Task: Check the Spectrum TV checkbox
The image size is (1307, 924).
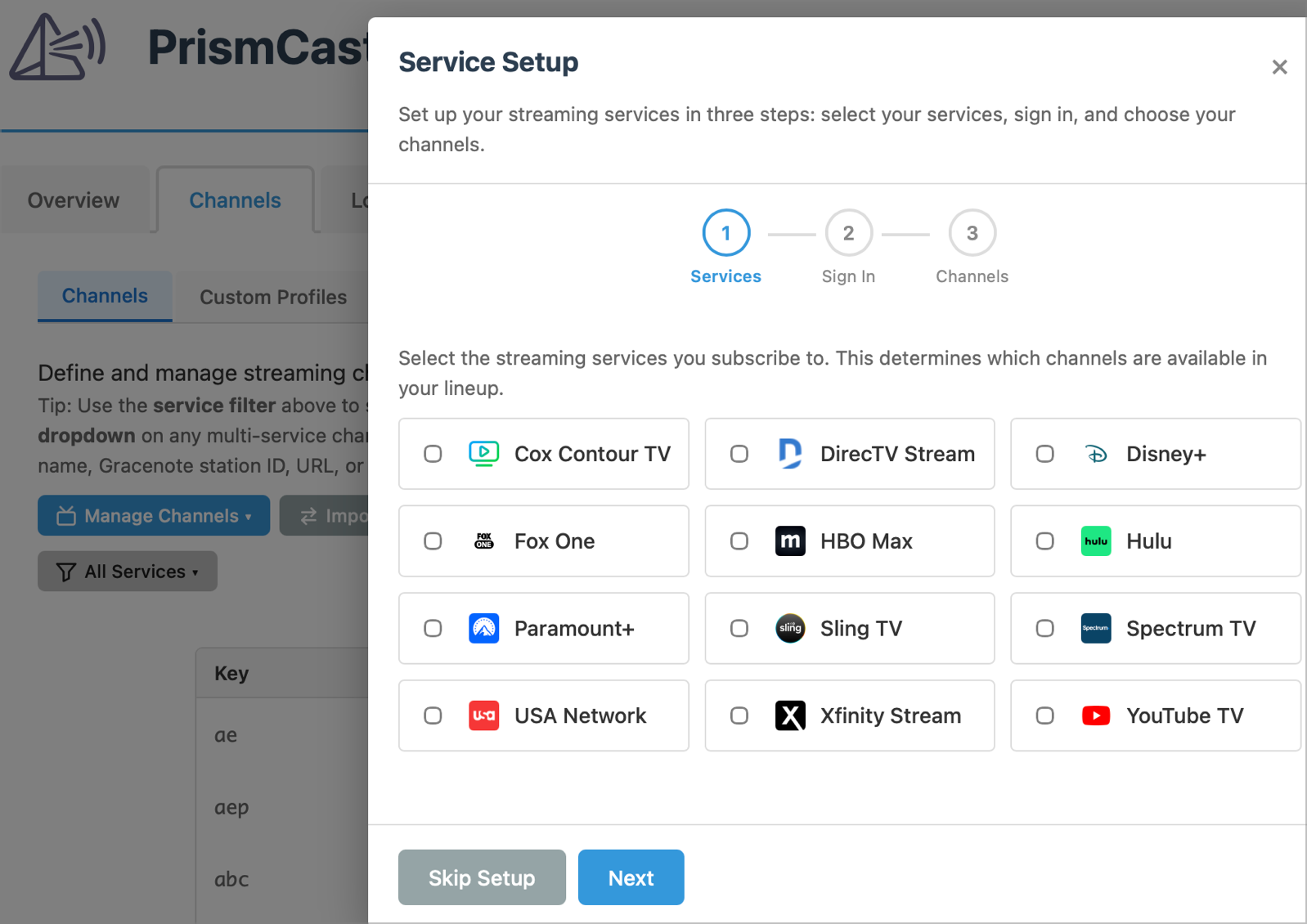Action: [1045, 628]
